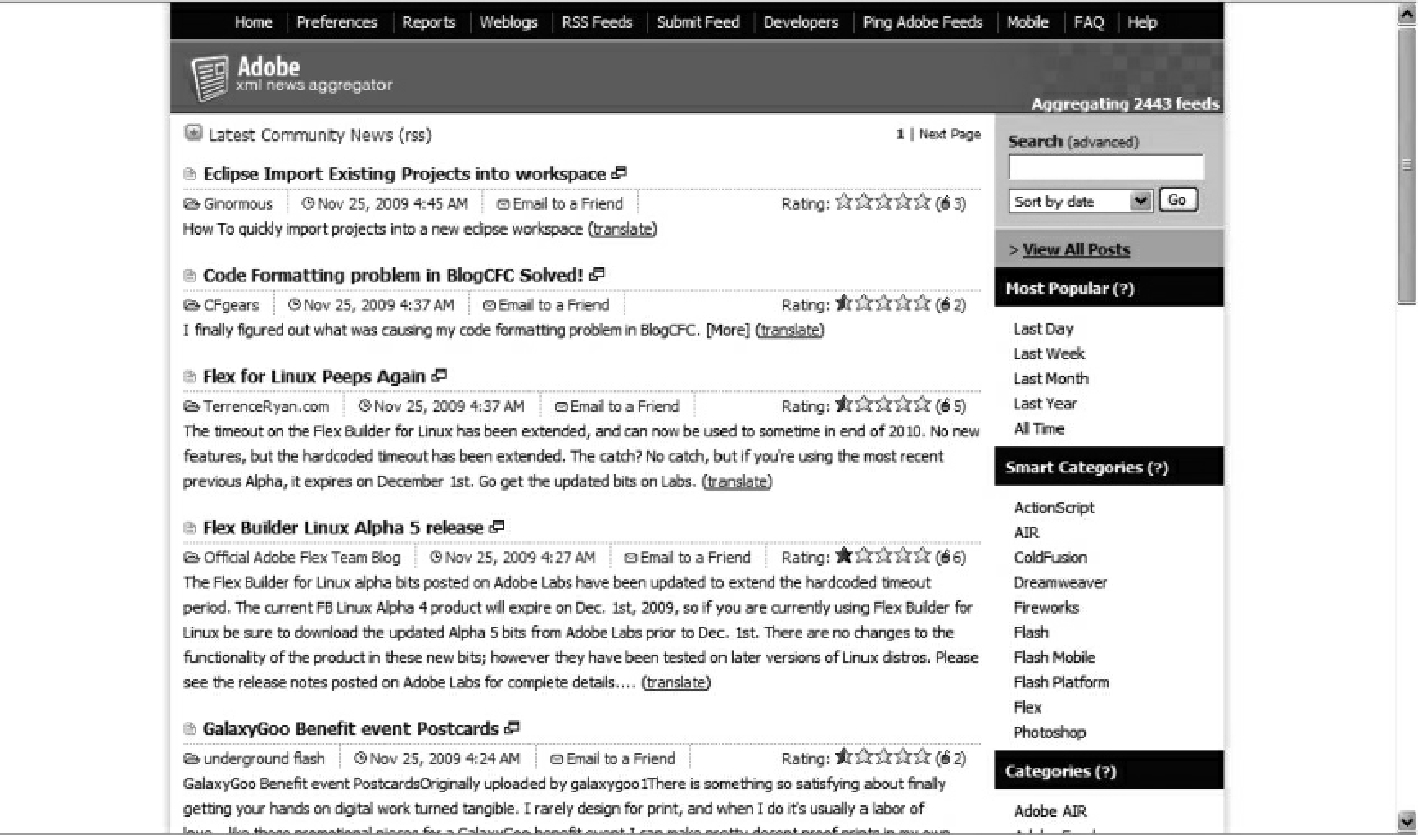Click the first rating star in CFgears row

click(844, 304)
